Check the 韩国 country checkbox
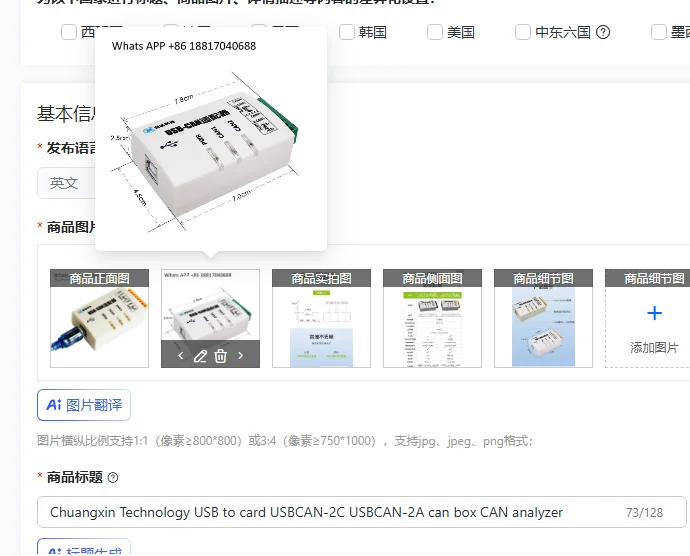Screen dimensions: 690x556 347,32
